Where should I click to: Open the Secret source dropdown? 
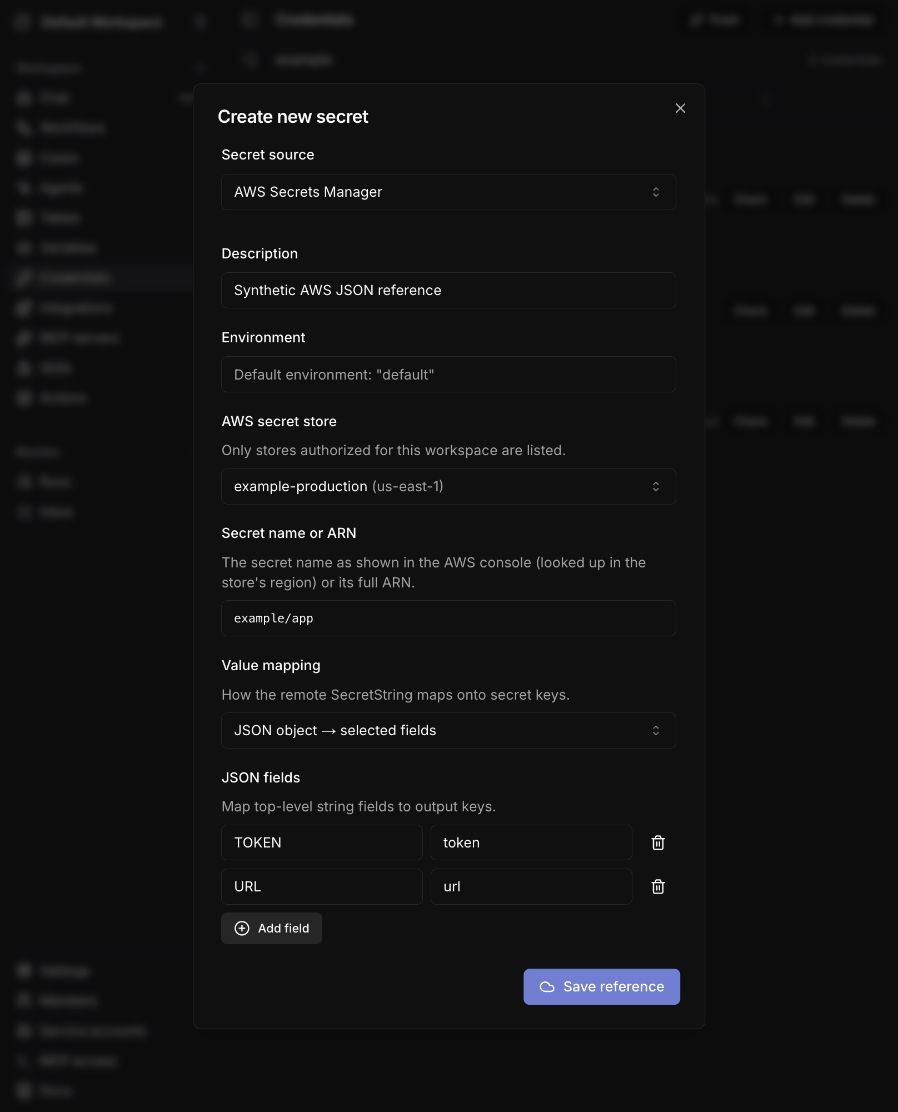pyautogui.click(x=448, y=192)
